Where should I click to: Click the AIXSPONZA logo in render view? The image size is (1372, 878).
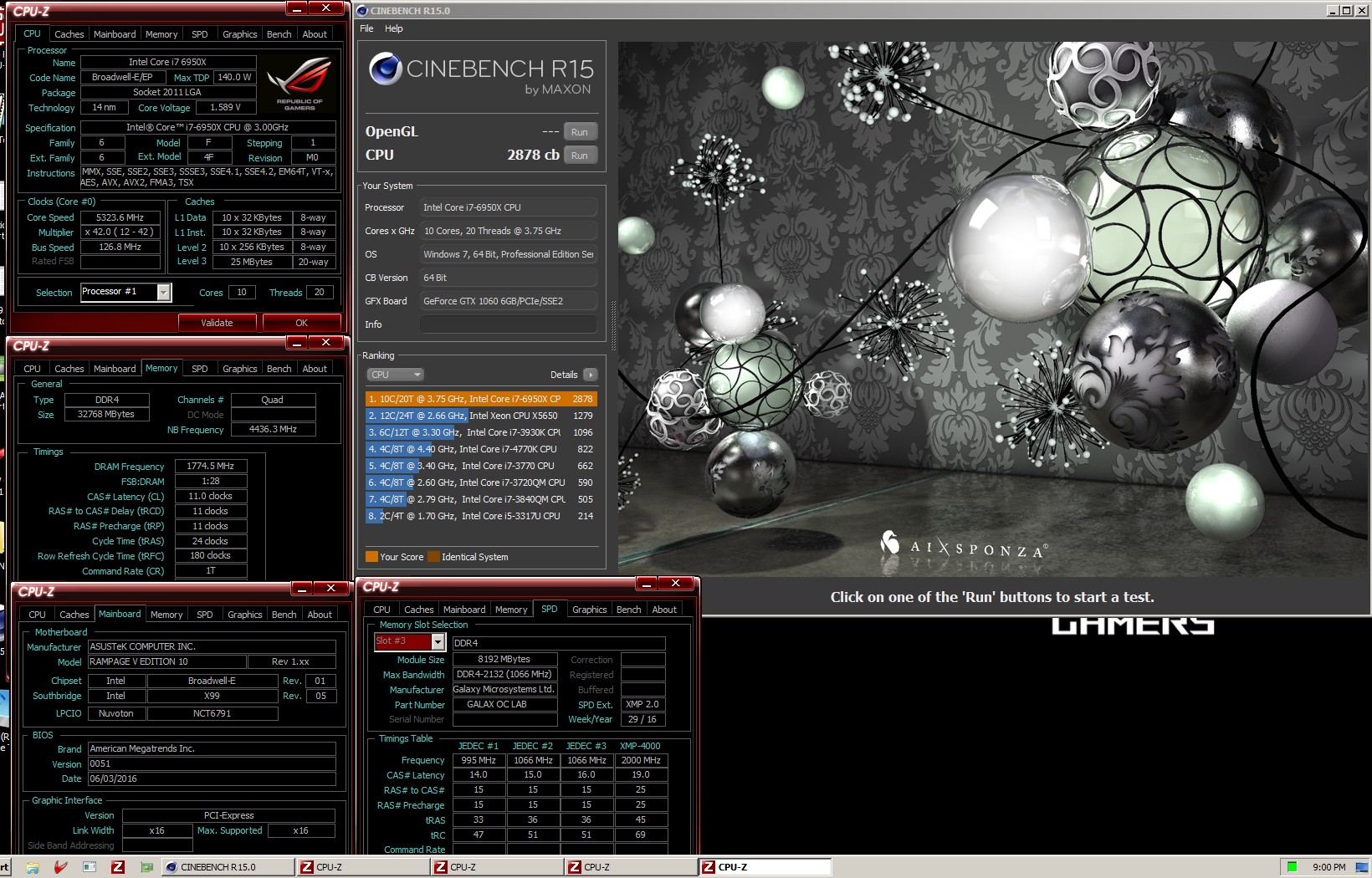click(x=964, y=547)
